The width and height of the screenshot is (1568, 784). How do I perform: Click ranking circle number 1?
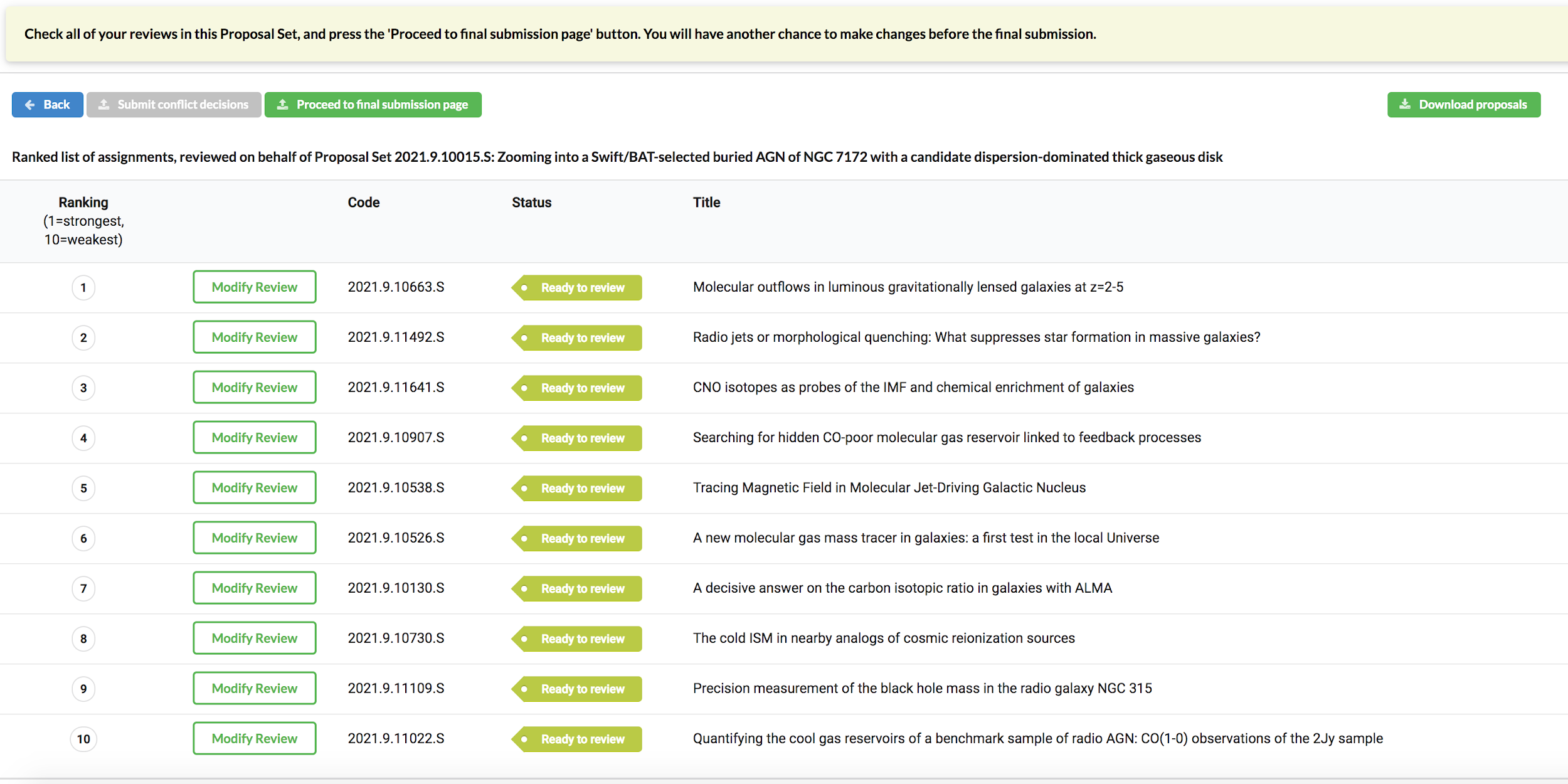pos(83,288)
